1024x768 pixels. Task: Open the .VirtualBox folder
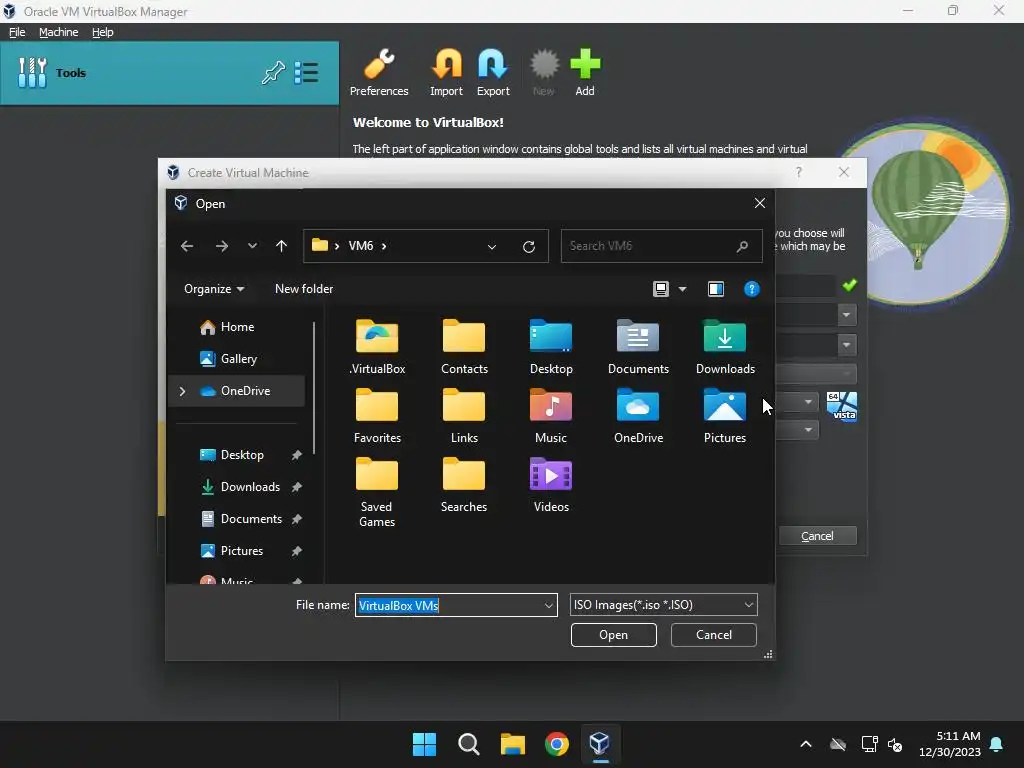[x=377, y=347]
